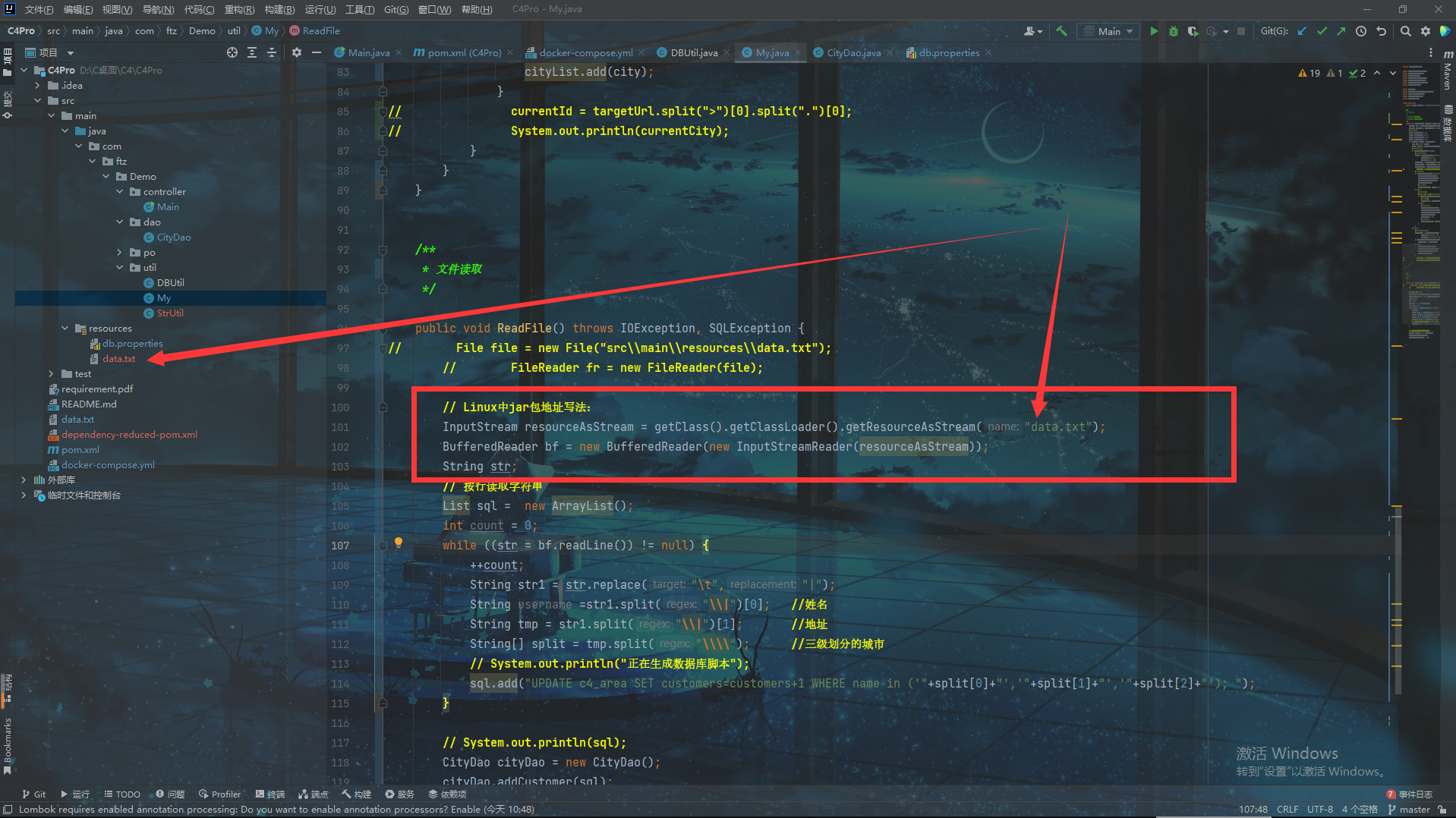Collapse the src folder

(x=38, y=100)
